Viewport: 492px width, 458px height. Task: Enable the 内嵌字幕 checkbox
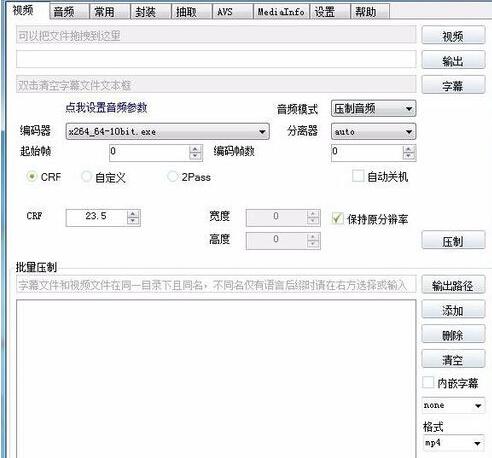coord(428,382)
